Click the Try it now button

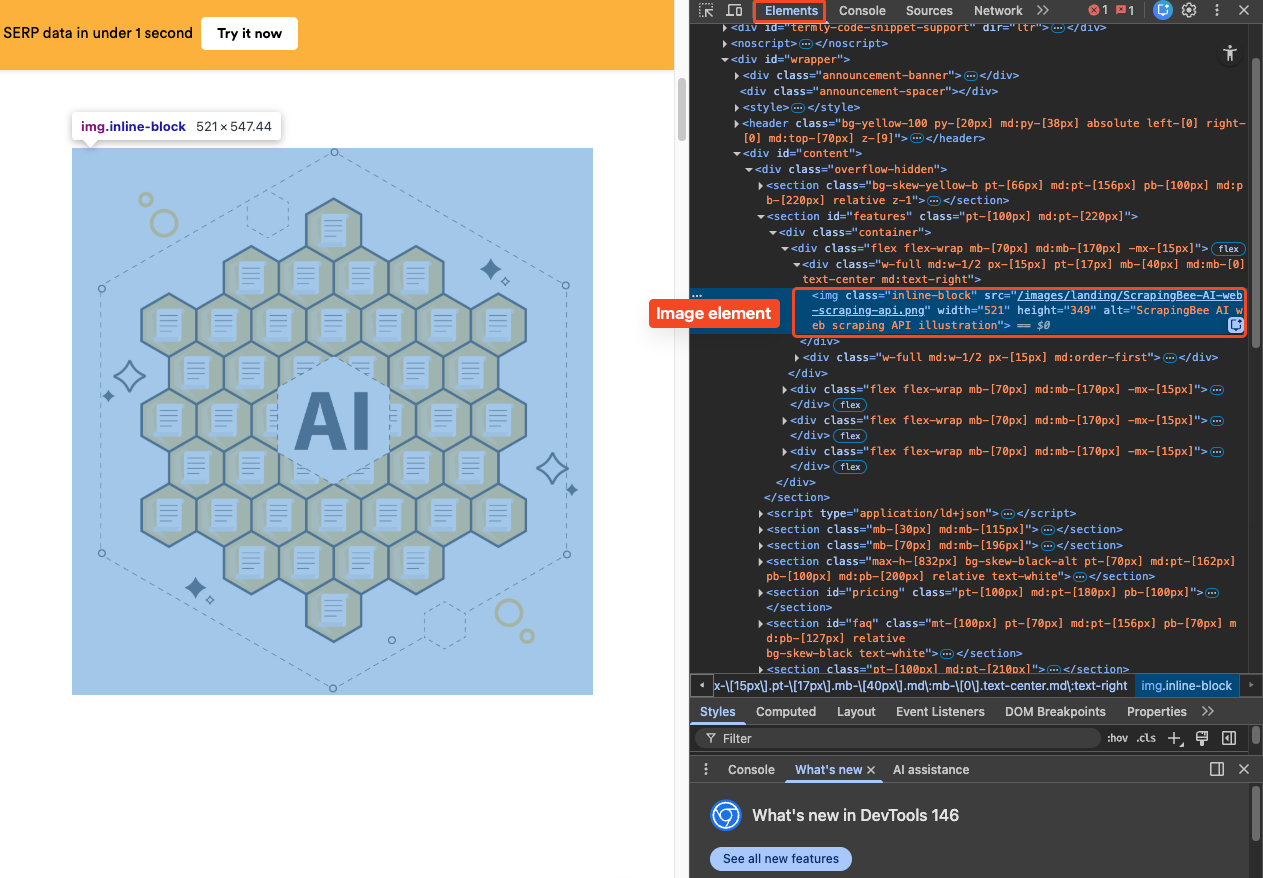[249, 33]
